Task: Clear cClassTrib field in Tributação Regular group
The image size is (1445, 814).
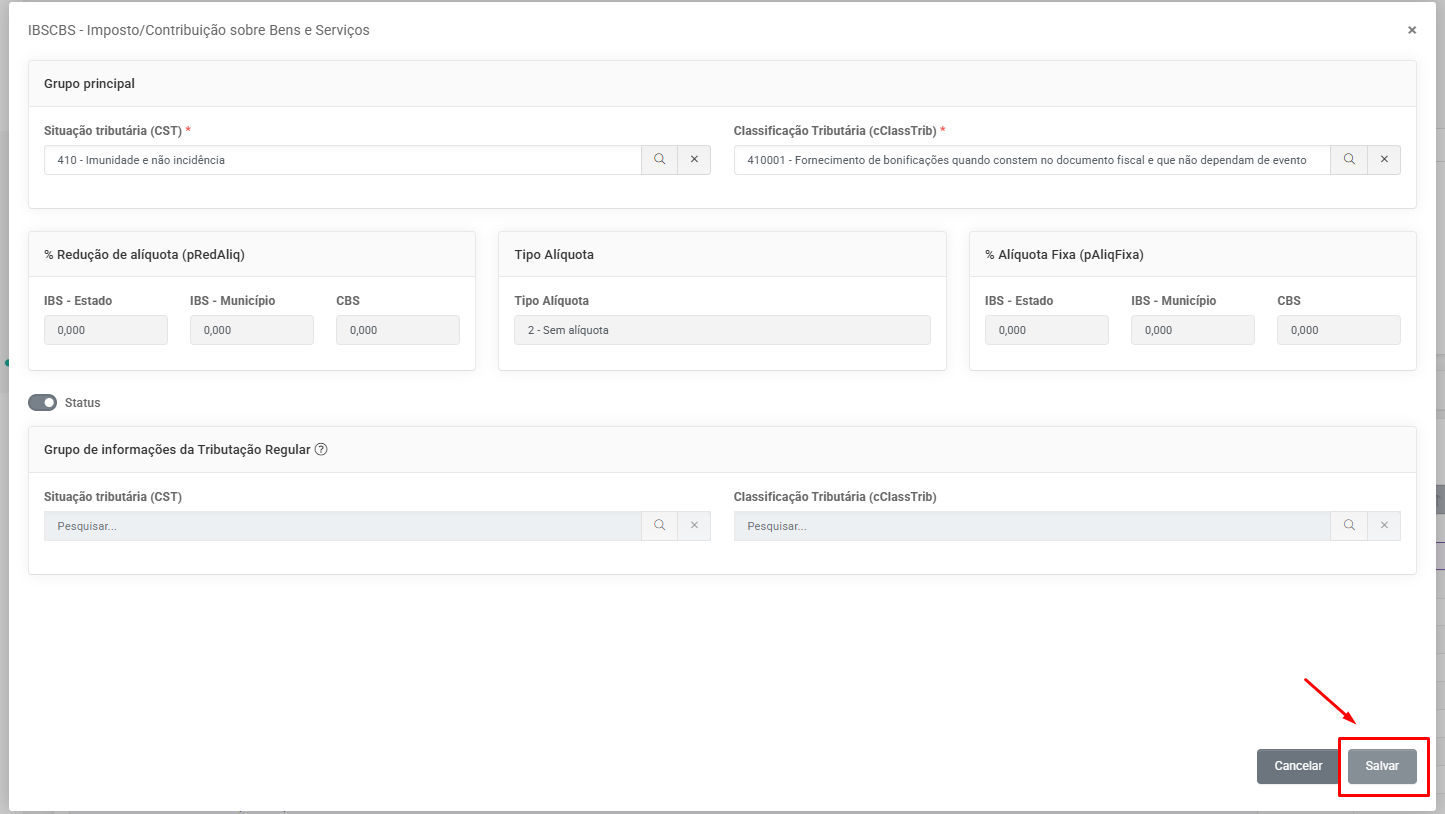Action: (x=1384, y=526)
